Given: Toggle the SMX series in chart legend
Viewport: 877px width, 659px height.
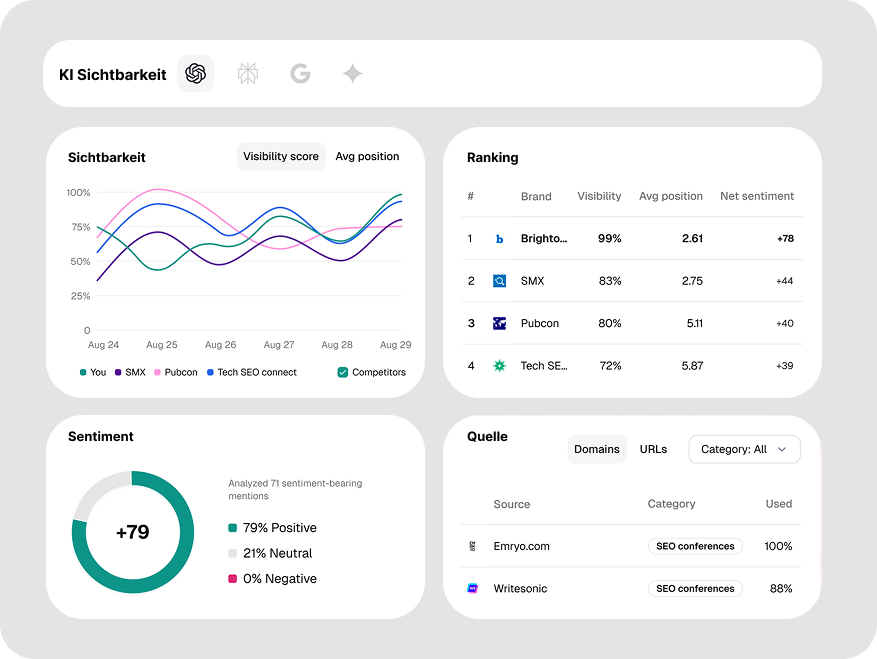Looking at the screenshot, I should tap(129, 372).
